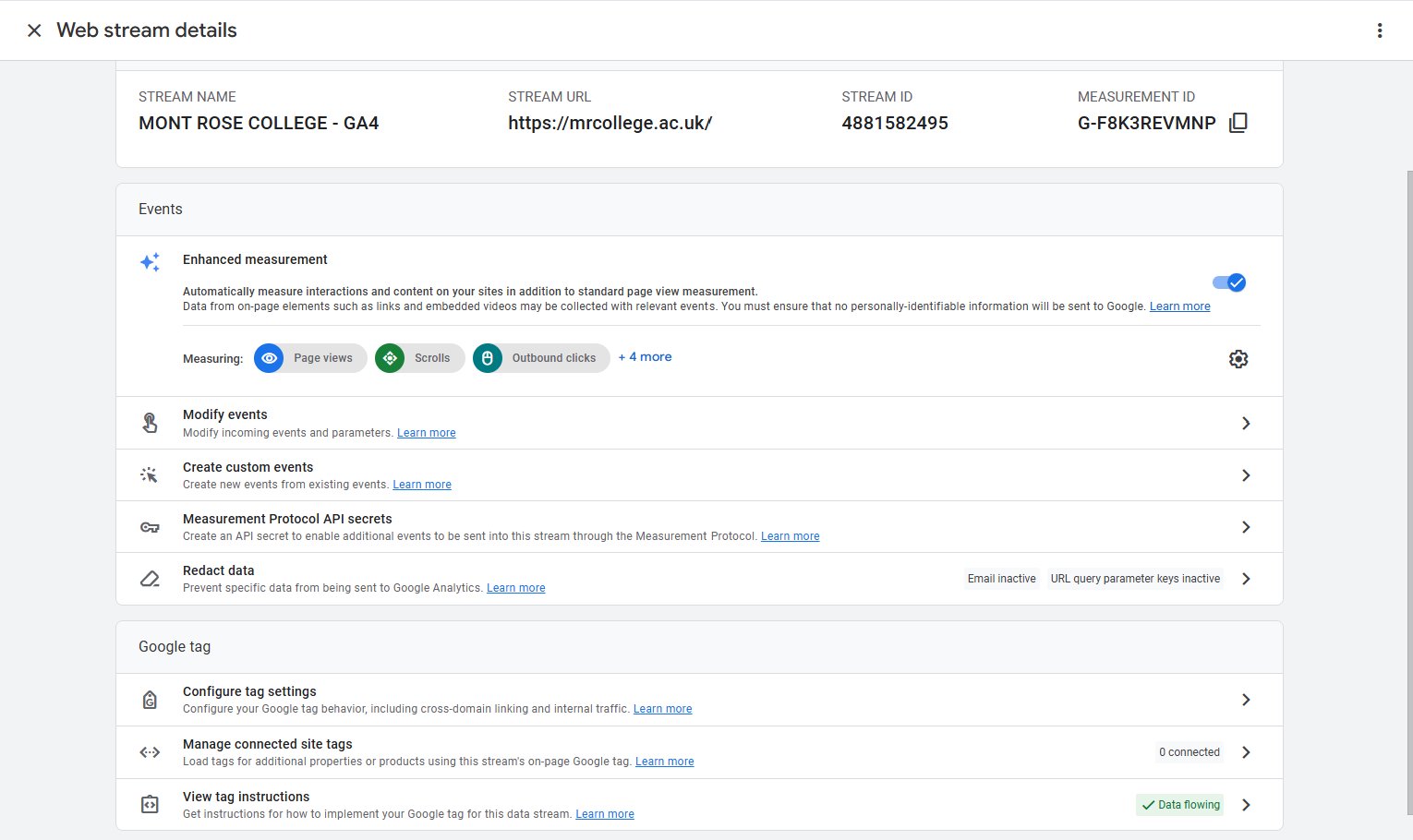Click the Measurement Protocol API secrets key icon

[149, 526]
